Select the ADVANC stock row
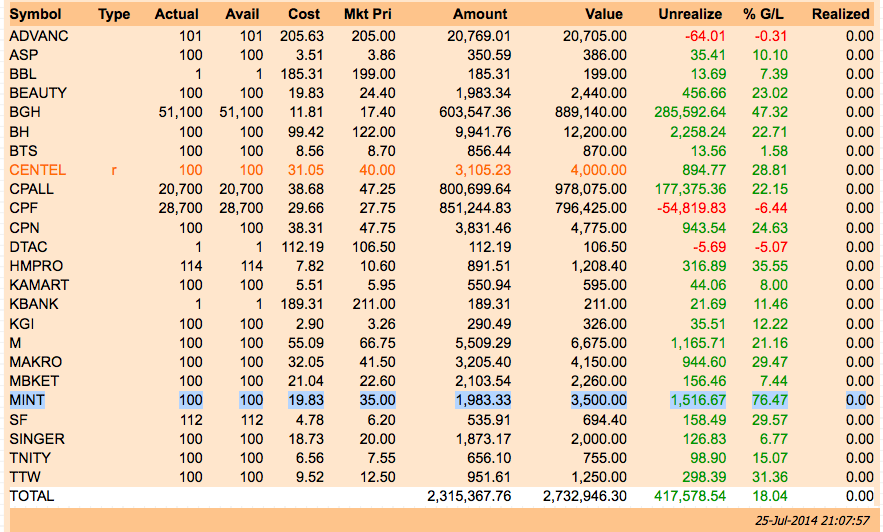The image size is (883, 532). tap(442, 37)
